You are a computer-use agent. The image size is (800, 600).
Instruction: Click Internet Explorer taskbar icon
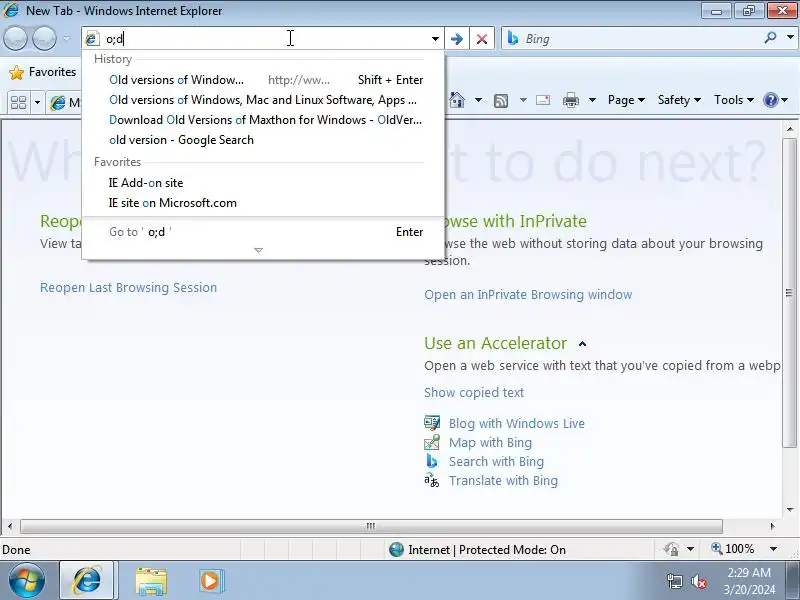[x=88, y=581]
